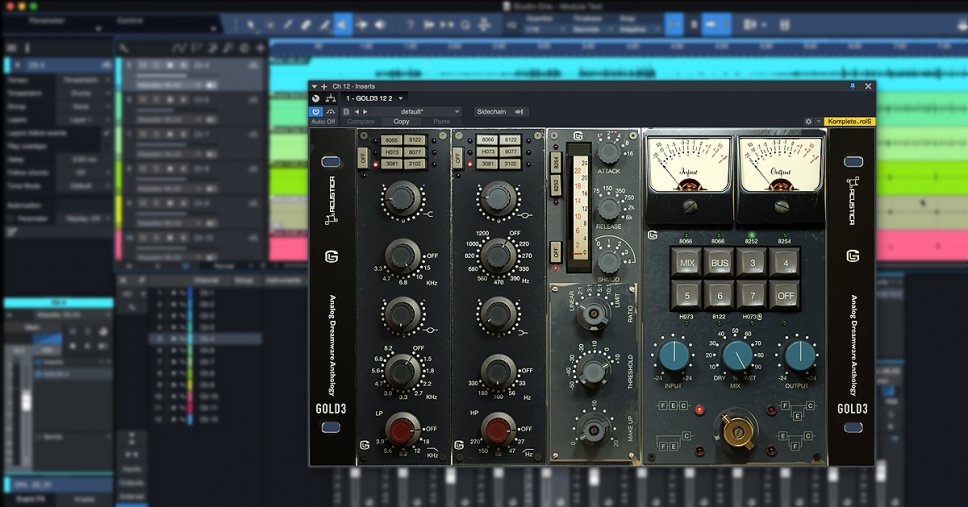Image resolution: width=968 pixels, height=507 pixels.
Task: Click the 8066 preamp selector on first EQ
Action: (x=391, y=140)
